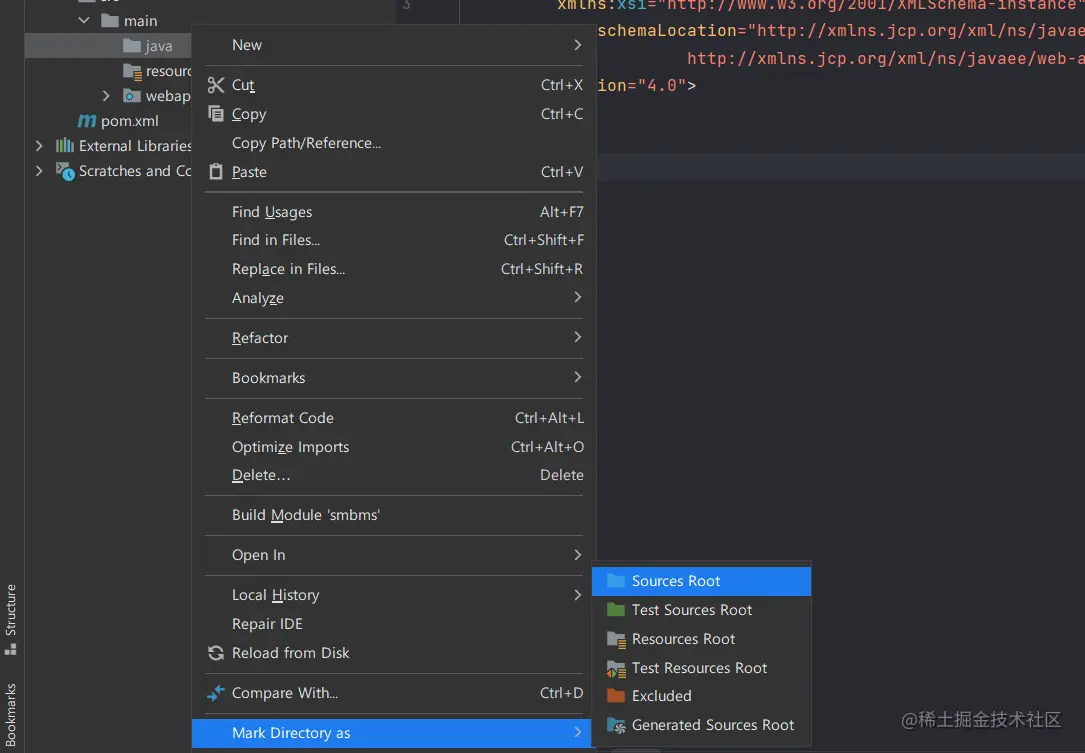Click the webapp folder icon
The width and height of the screenshot is (1085, 753).
(131, 96)
